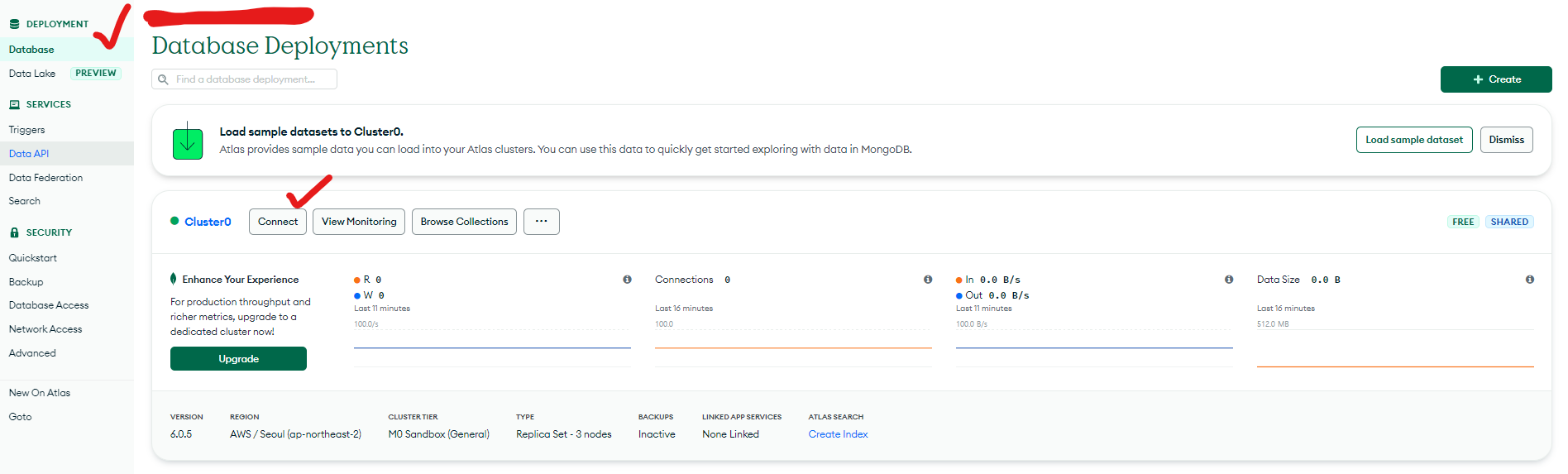
Task: Open info icon for Connections chart
Action: tap(928, 280)
